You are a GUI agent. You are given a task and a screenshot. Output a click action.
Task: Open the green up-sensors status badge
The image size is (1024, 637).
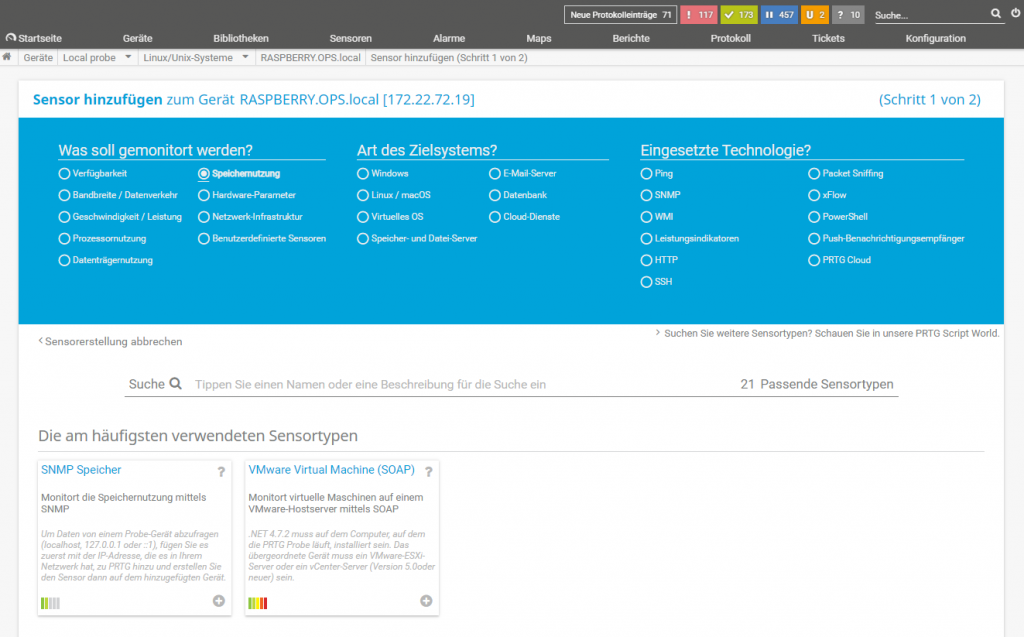[739, 15]
